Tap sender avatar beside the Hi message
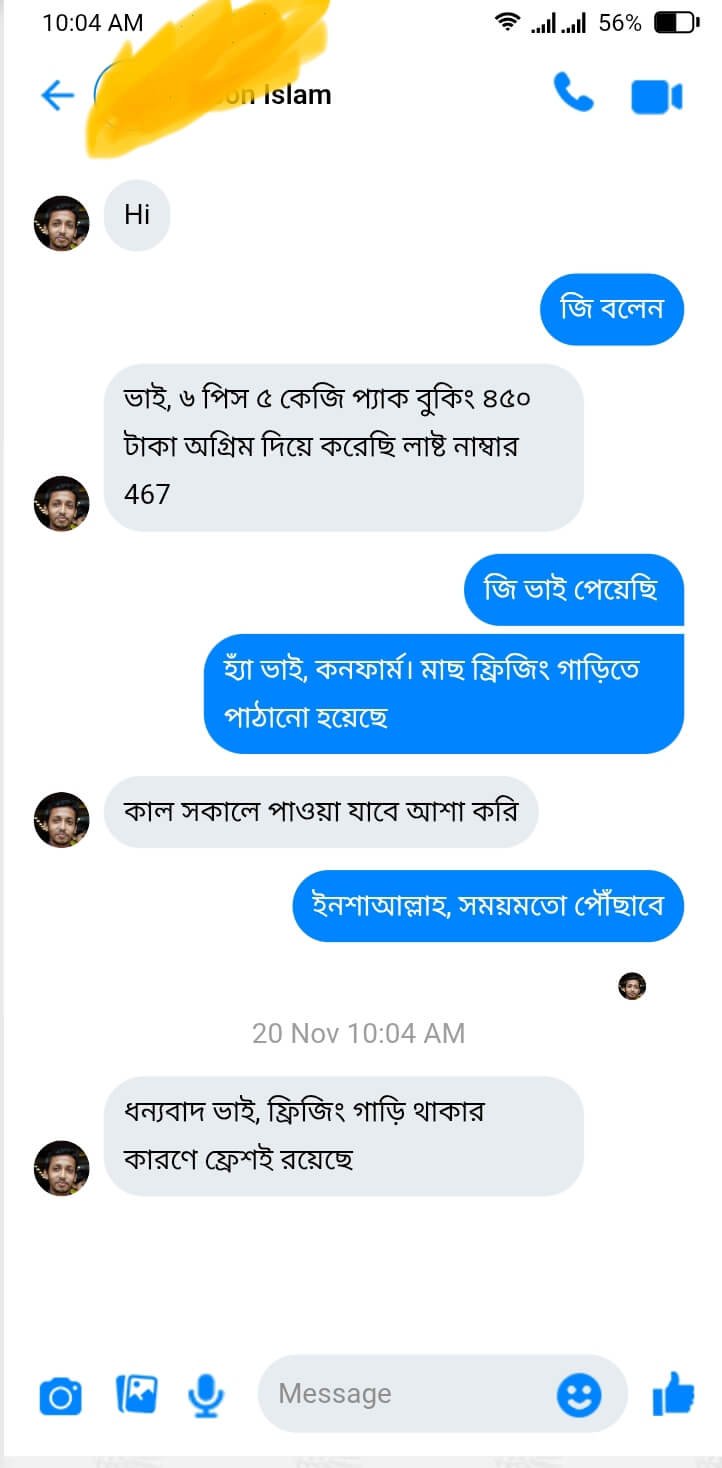The width and height of the screenshot is (722, 1468). pyautogui.click(x=62, y=222)
